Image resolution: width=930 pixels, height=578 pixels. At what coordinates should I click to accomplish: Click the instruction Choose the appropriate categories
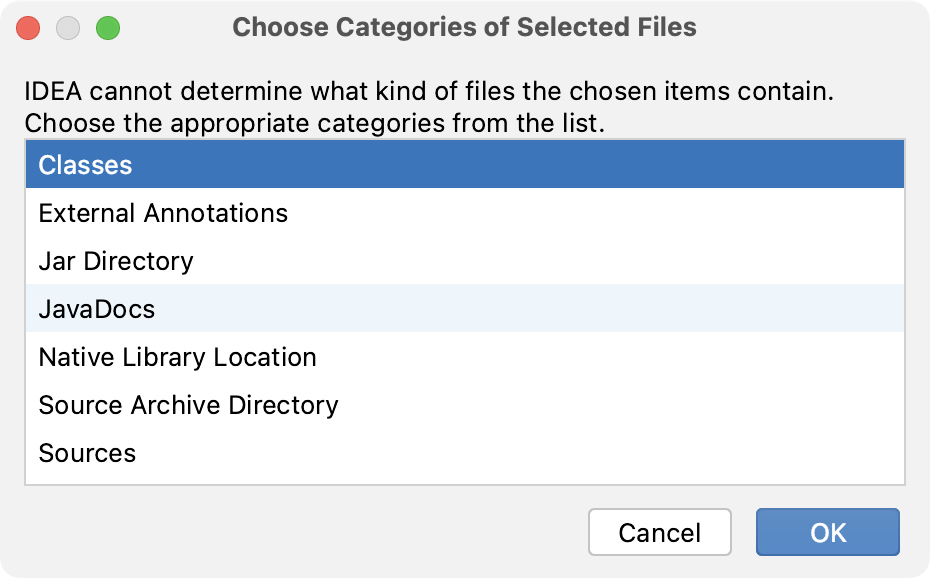click(235, 123)
